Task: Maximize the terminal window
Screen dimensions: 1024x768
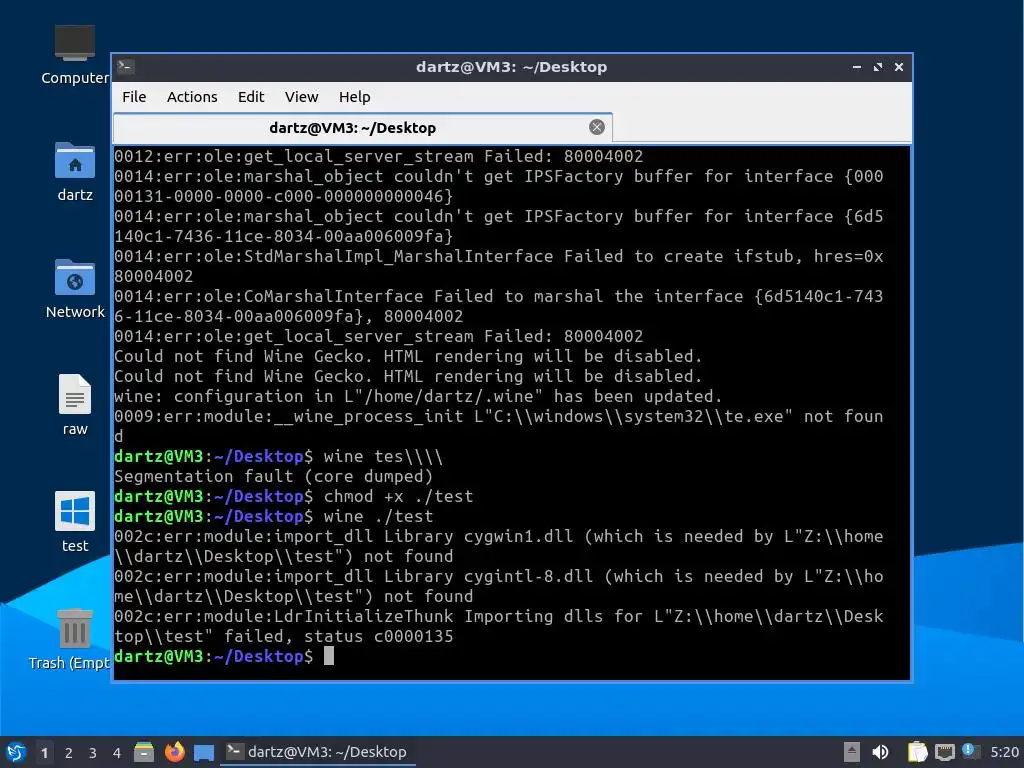Action: tap(878, 67)
